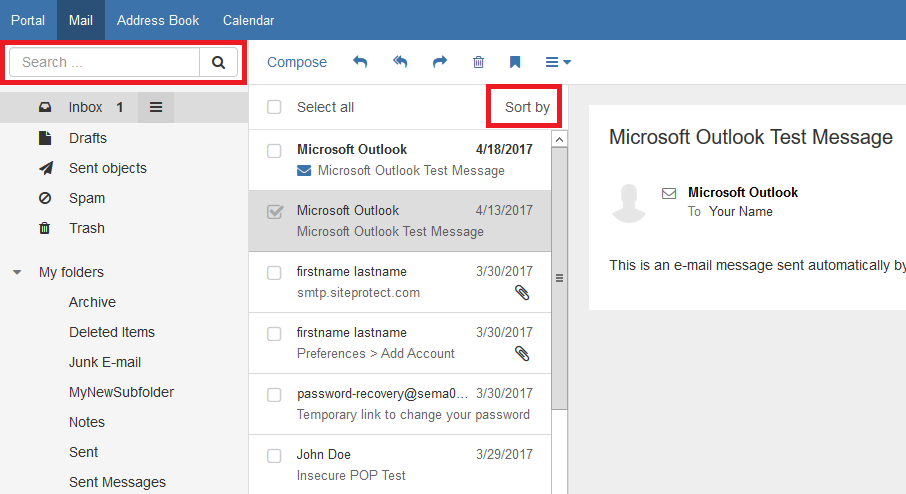Screen dimensions: 906x494
Task: Open the toolbar more-actions dropdown menu
Action: [x=558, y=62]
